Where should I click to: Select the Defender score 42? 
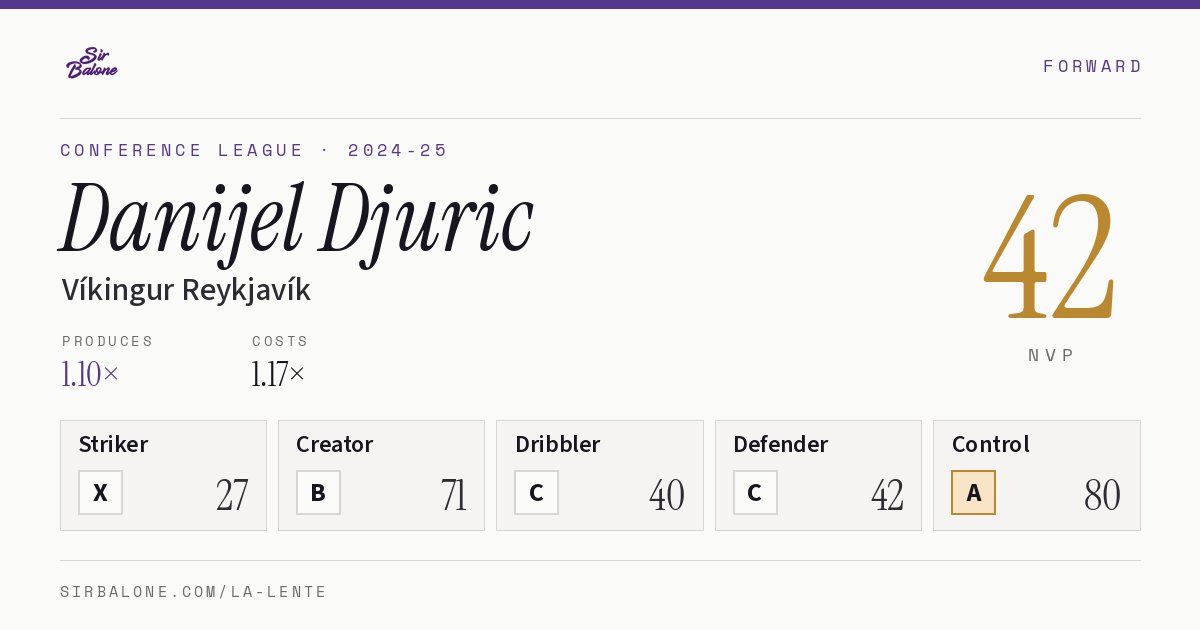887,495
